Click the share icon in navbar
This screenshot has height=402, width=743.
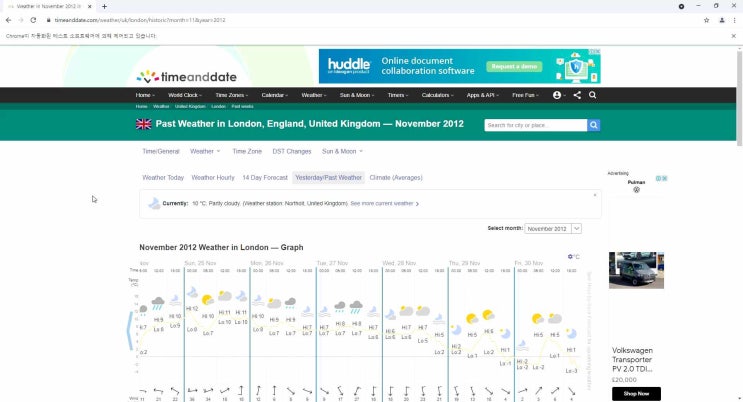577,95
